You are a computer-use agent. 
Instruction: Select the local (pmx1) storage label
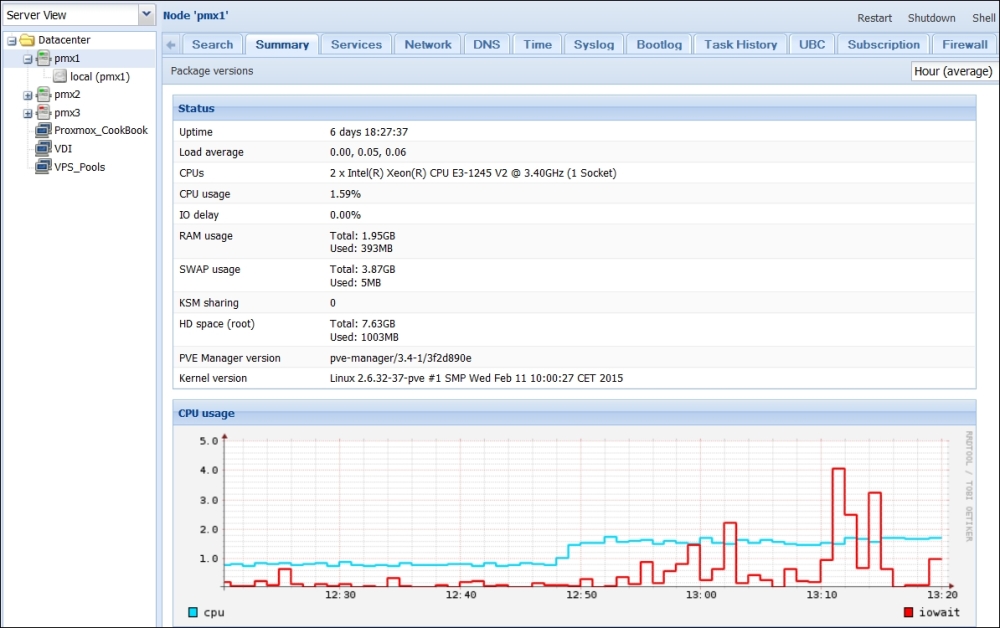[x=100, y=77]
